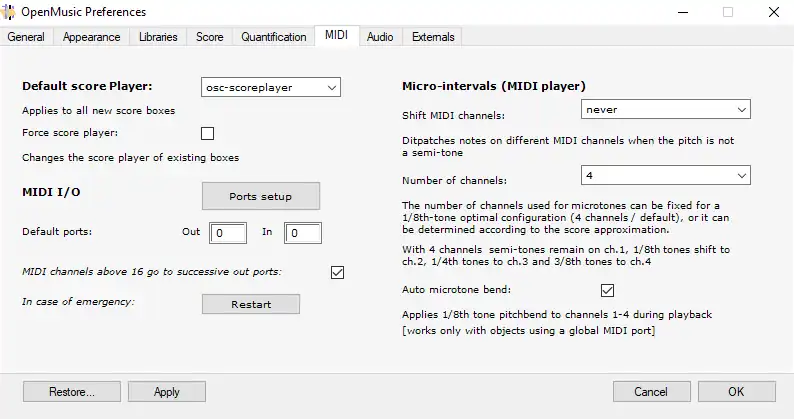Click the Restore... button
The width and height of the screenshot is (794, 419).
tap(71, 392)
